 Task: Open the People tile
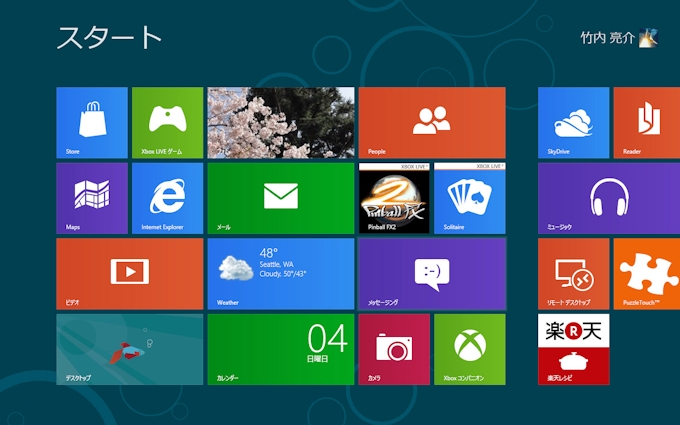click(431, 122)
